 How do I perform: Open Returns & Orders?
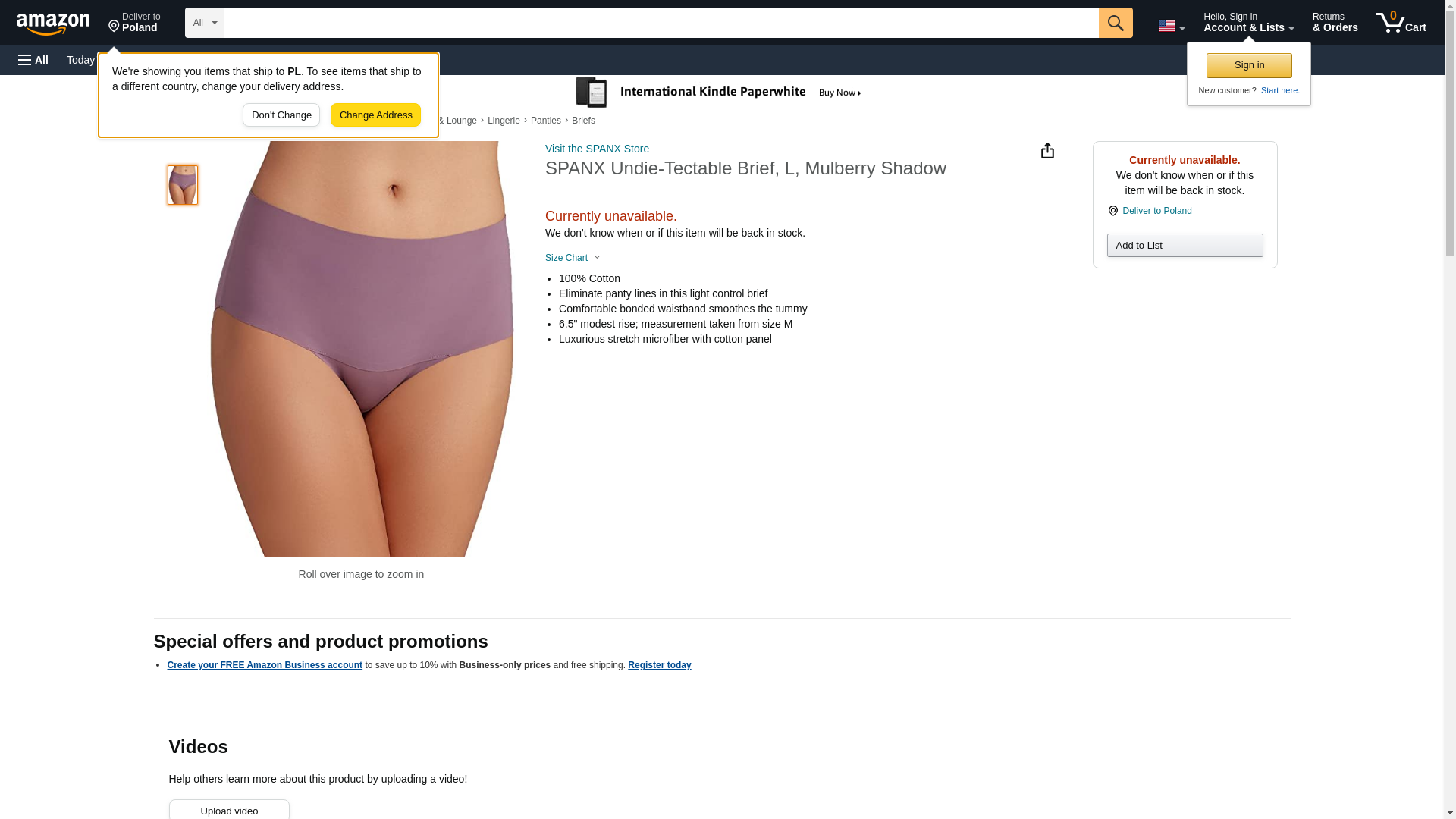point(1335,22)
